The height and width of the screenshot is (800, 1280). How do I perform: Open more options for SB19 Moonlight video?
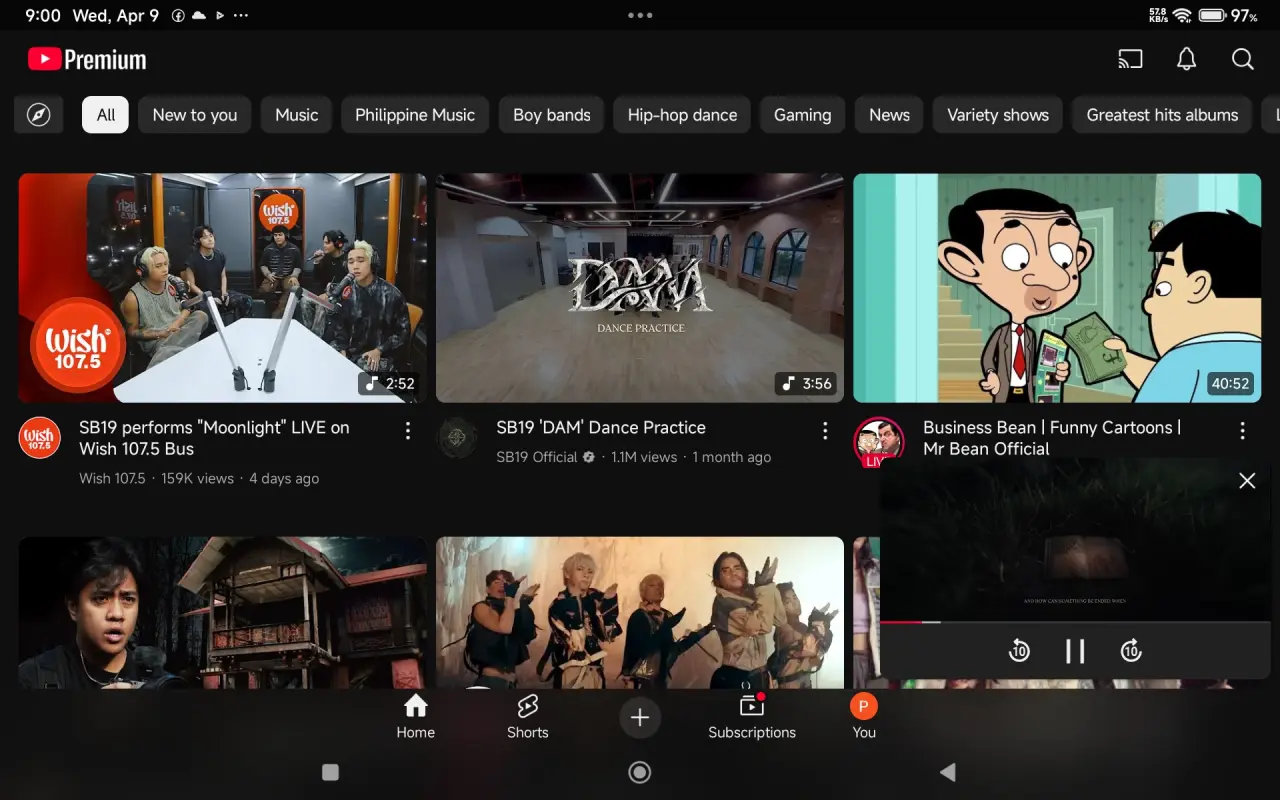408,431
